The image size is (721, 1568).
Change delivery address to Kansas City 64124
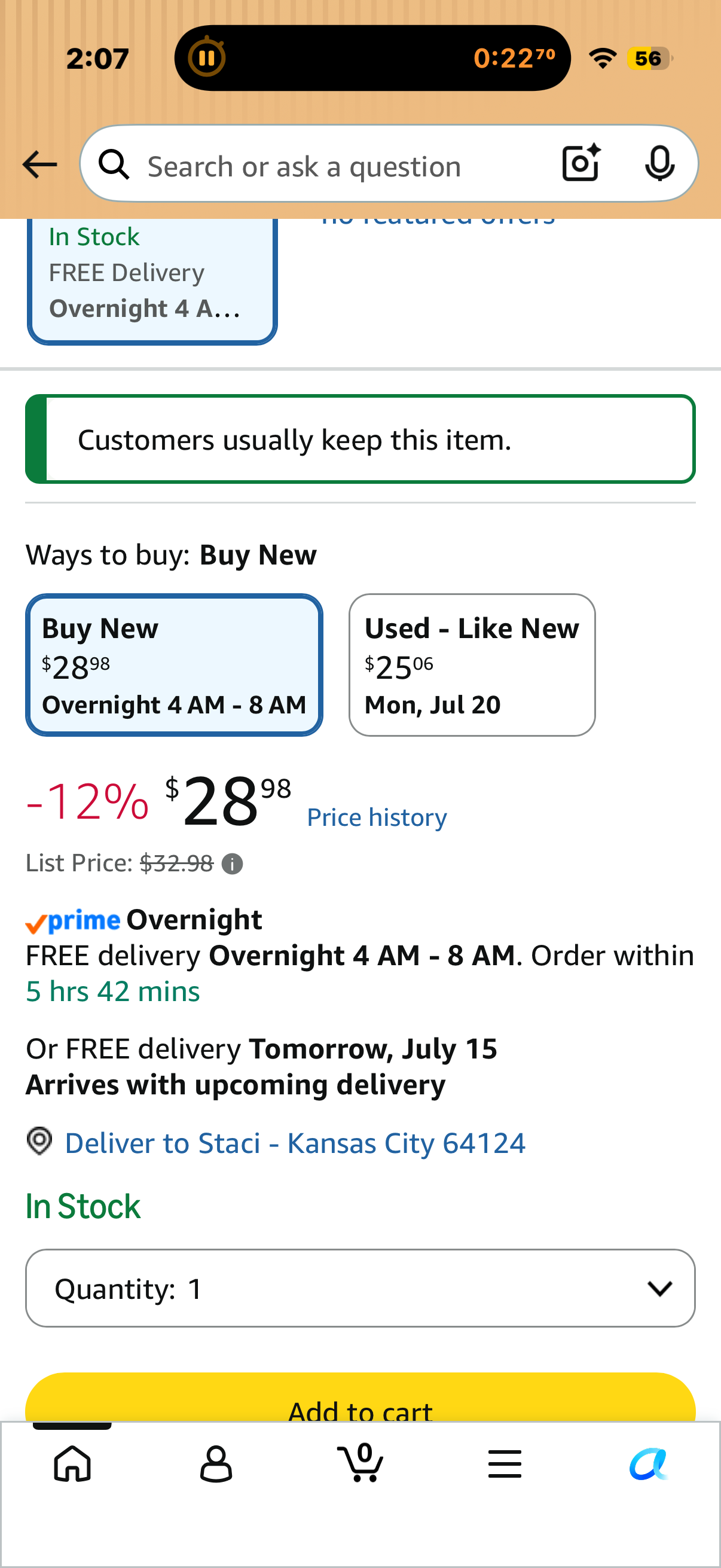click(x=295, y=1143)
